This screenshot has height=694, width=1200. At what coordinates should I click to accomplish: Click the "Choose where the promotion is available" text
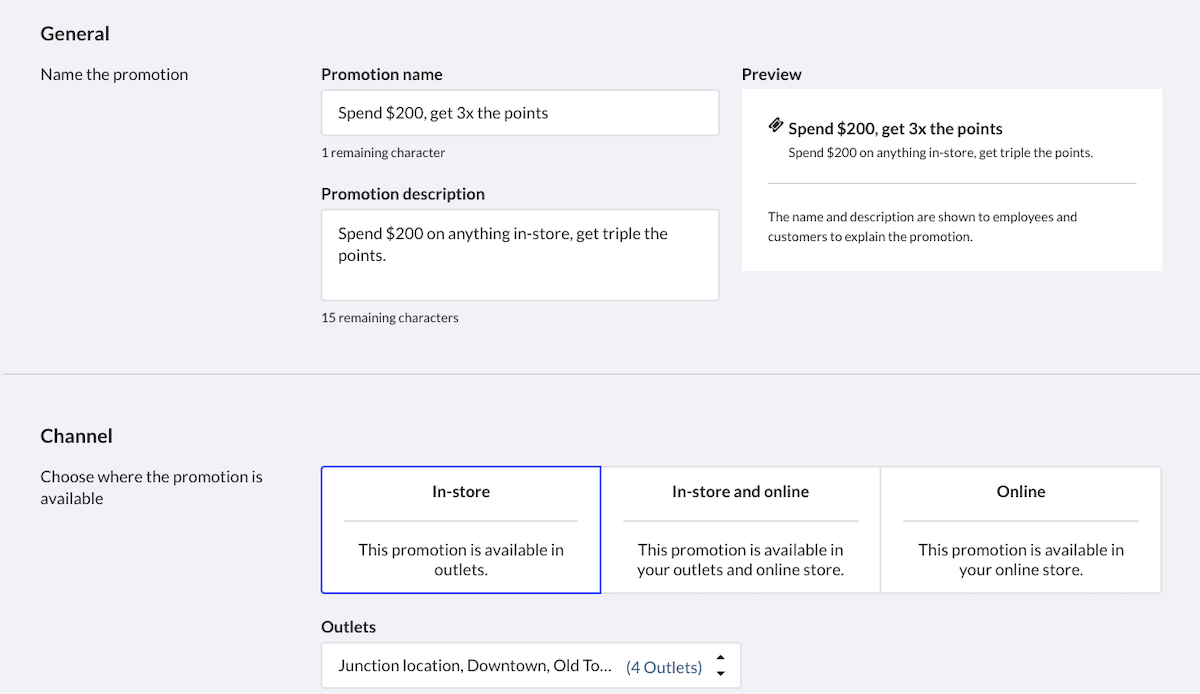[151, 487]
